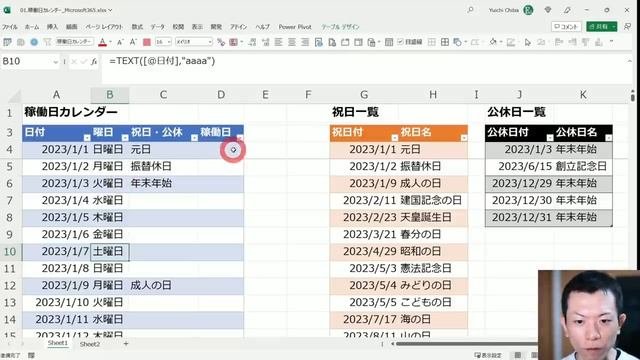This screenshot has height=360, width=640.
Task: Open the 挿入 tab
Action: click(52, 27)
